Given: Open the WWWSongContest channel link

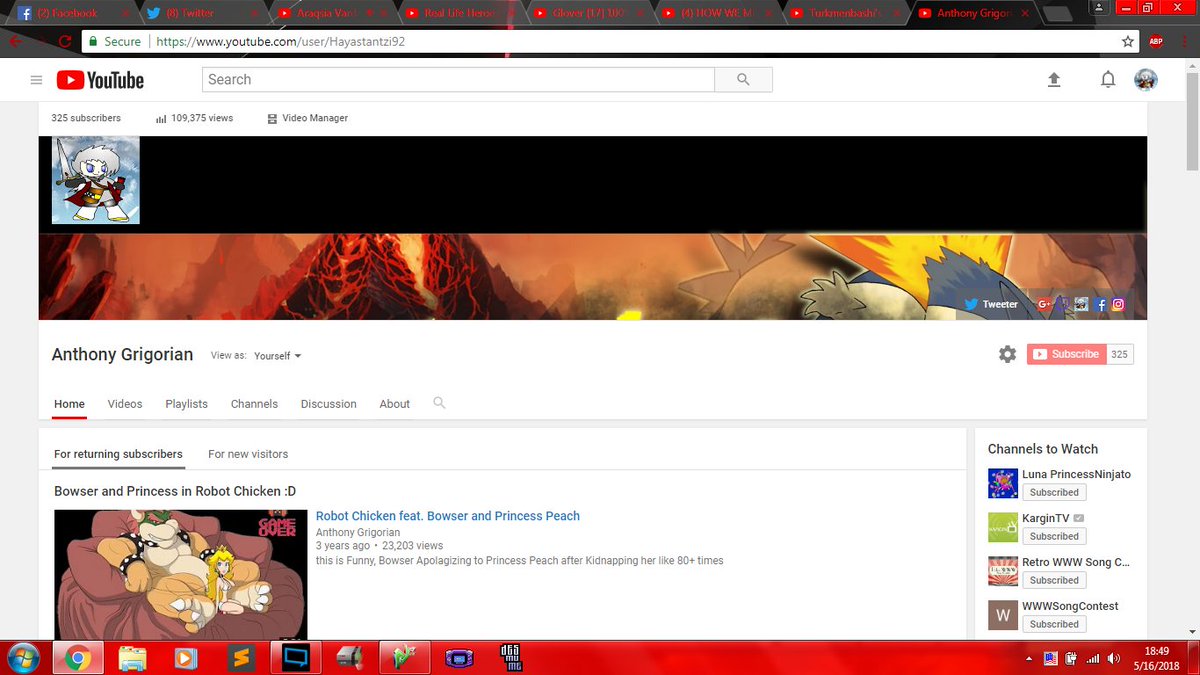Looking at the screenshot, I should pyautogui.click(x=1070, y=606).
